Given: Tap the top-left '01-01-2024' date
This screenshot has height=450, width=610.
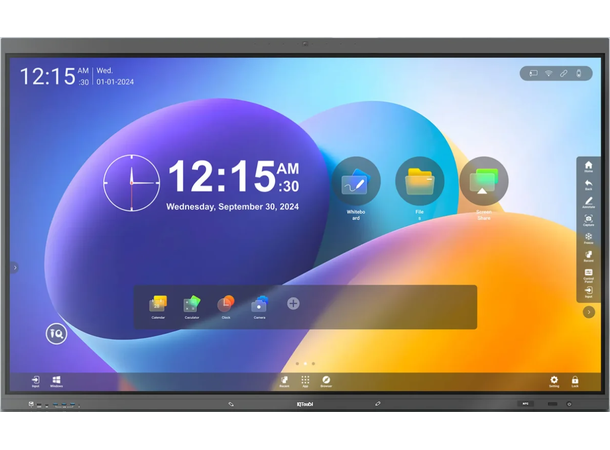Looking at the screenshot, I should [115, 82].
